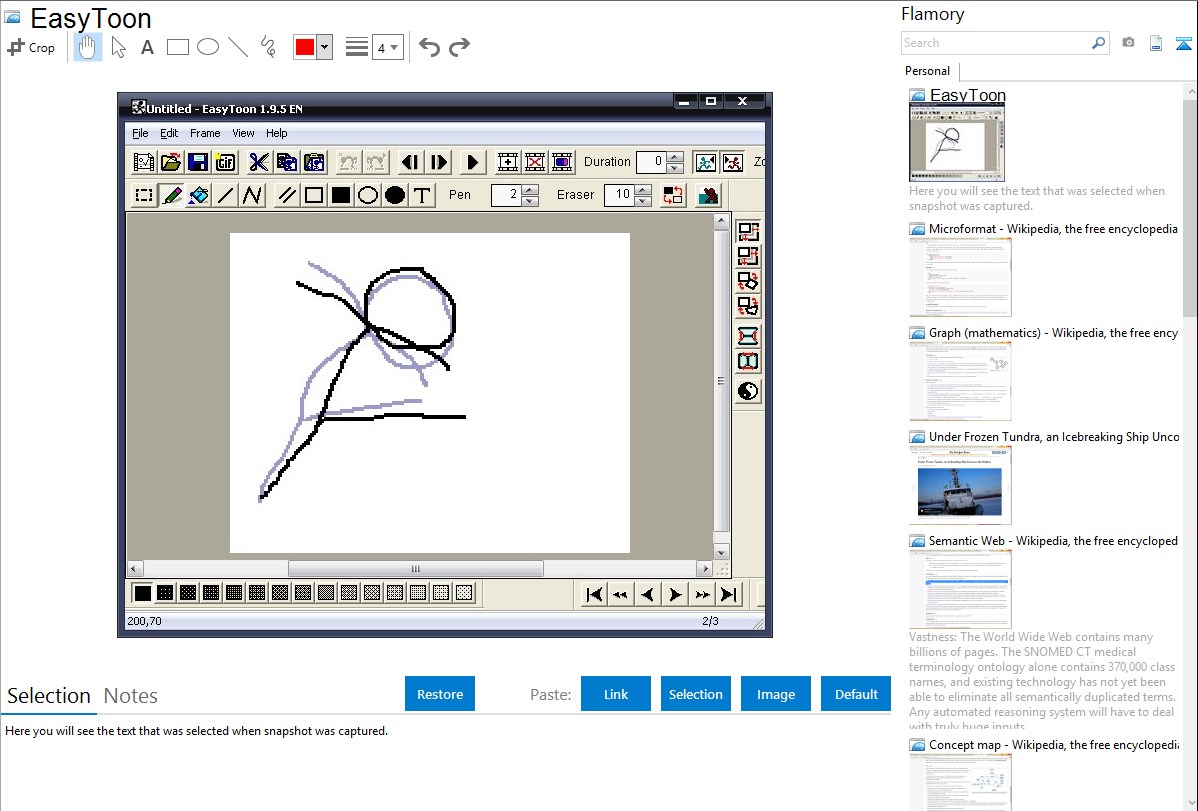Screen dimensions: 1198x811
Task: Activate the hand pan tool
Action: [87, 47]
